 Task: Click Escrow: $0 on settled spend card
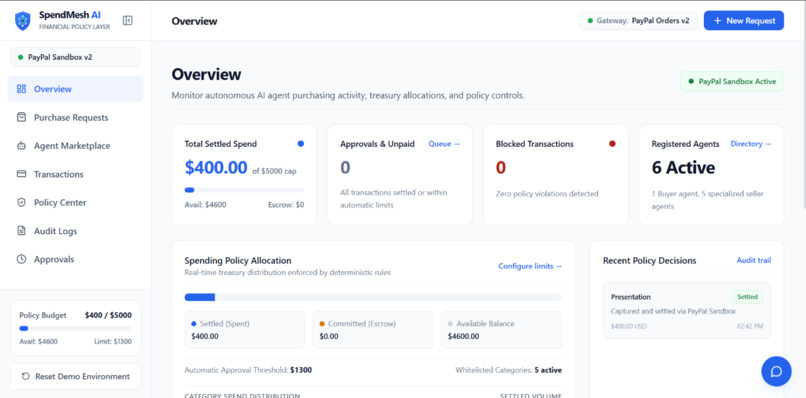(286, 205)
